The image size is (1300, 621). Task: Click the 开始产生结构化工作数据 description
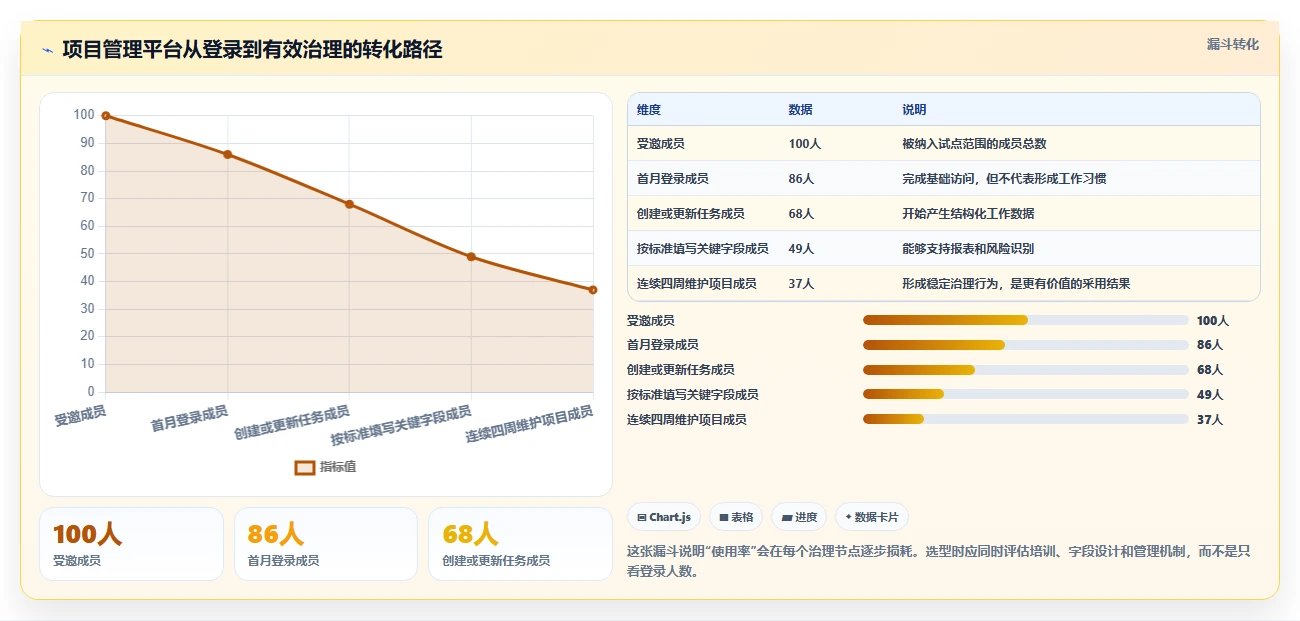968,214
